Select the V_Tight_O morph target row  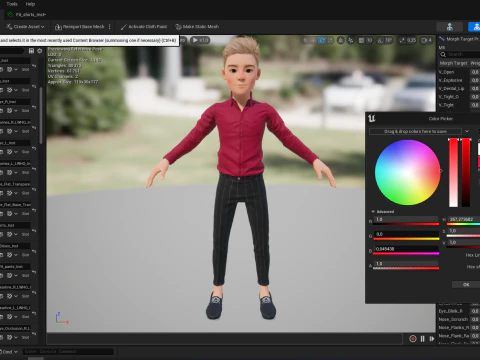pos(459,97)
